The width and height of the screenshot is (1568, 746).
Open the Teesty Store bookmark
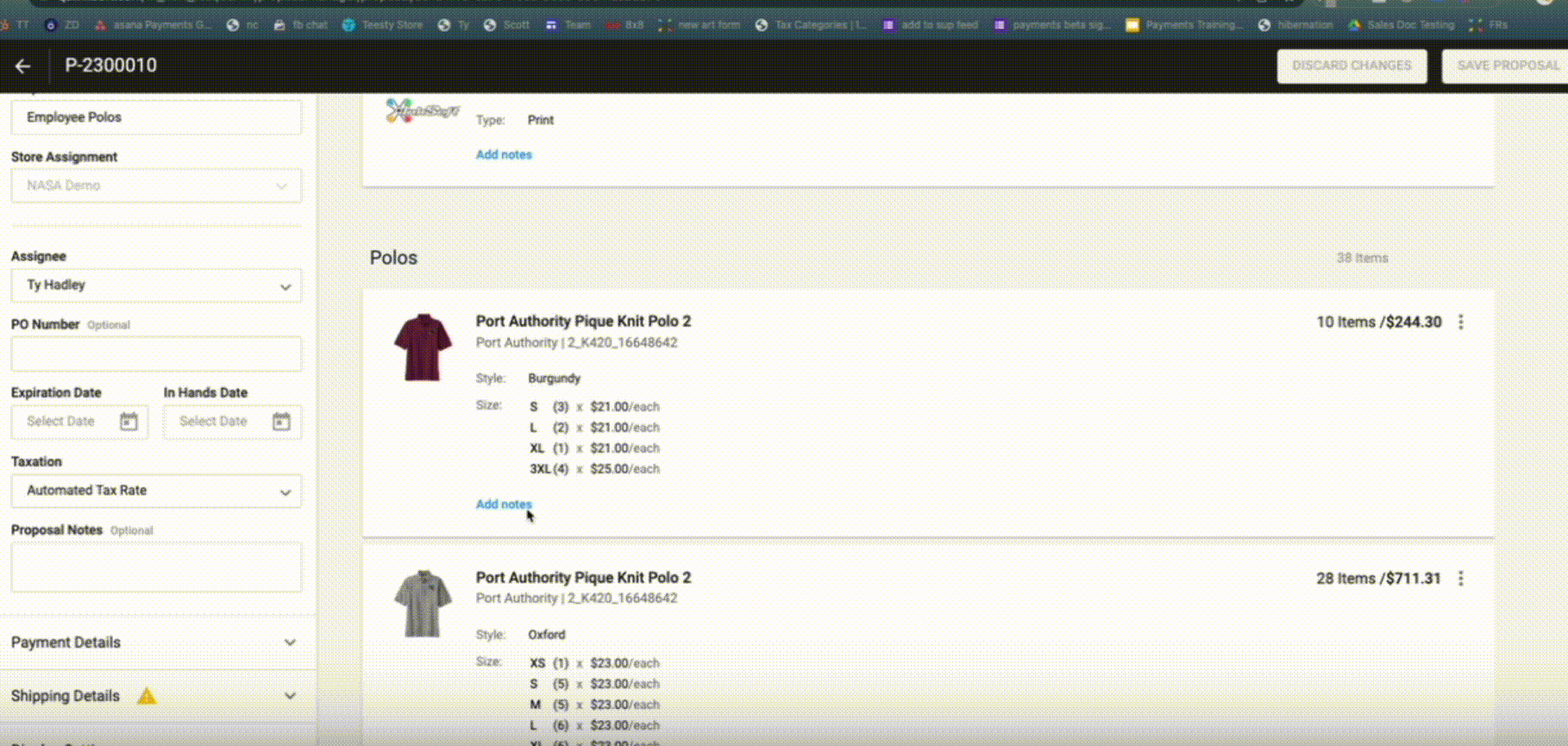tap(383, 25)
